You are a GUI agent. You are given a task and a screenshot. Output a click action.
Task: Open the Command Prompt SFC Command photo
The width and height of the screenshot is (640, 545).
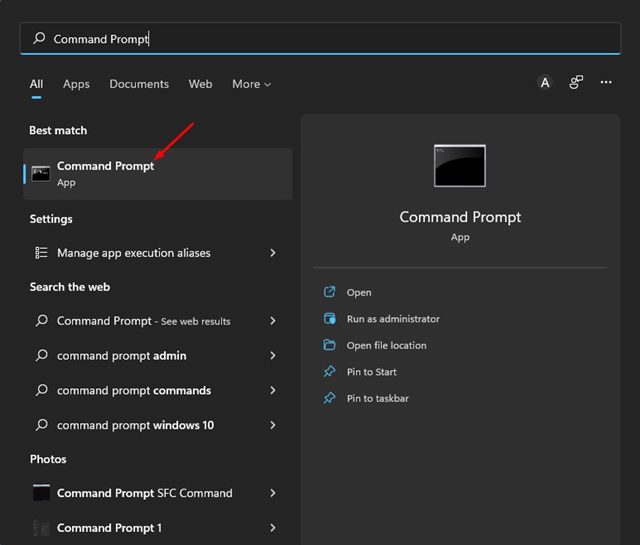pos(155,493)
